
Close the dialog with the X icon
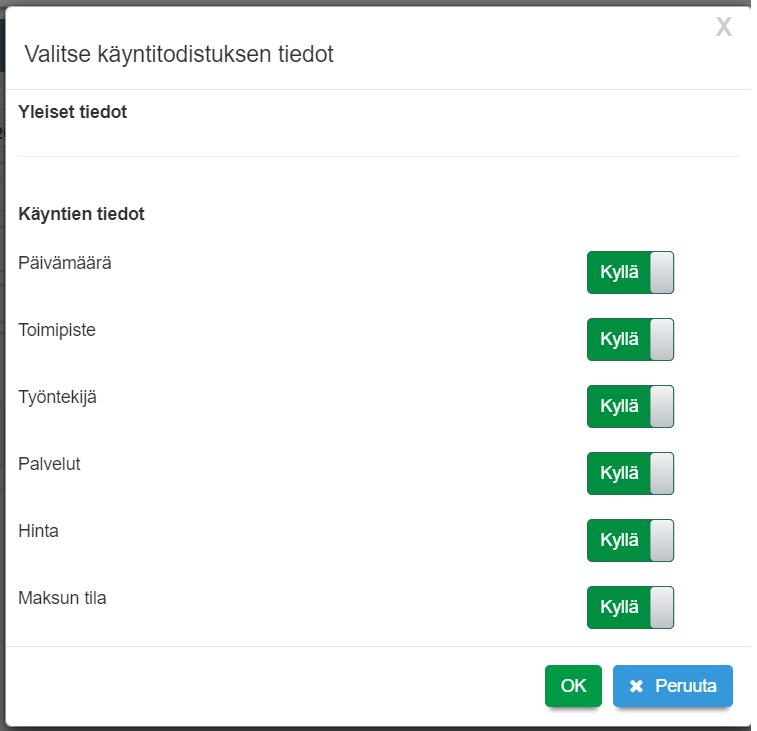724,28
